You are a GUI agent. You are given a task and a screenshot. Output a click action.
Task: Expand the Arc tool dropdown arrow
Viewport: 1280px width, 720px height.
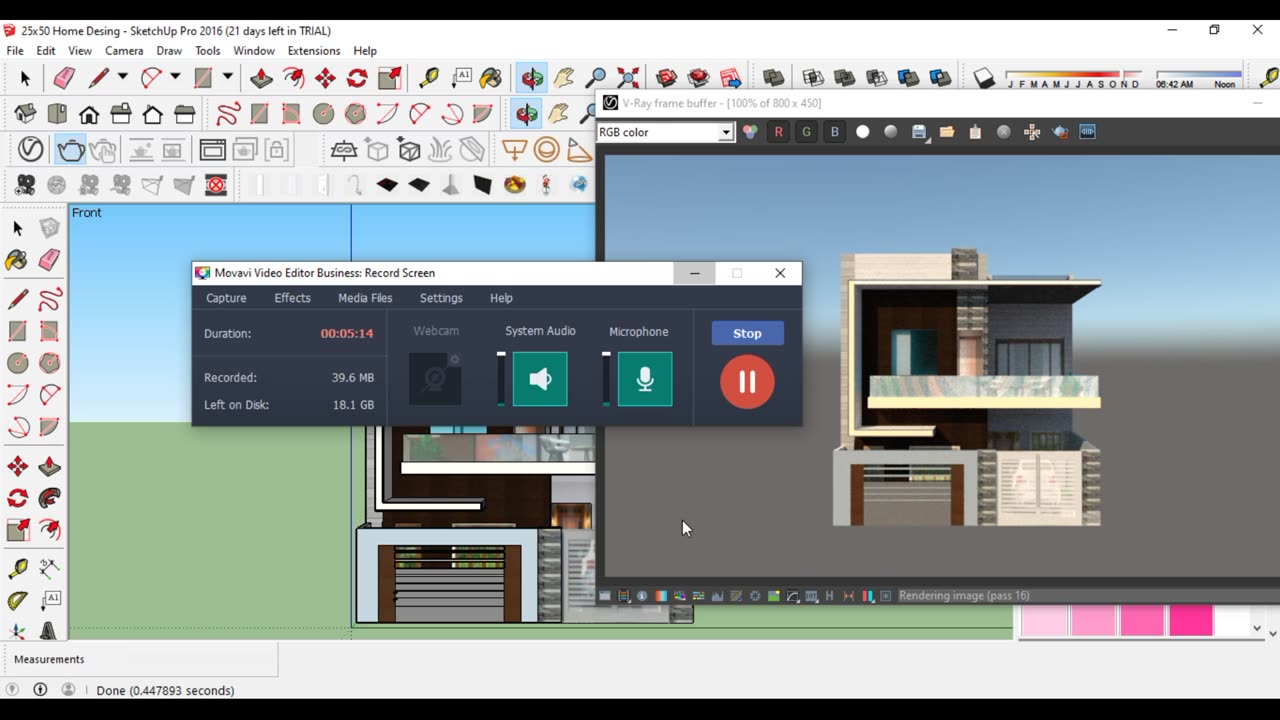[175, 77]
